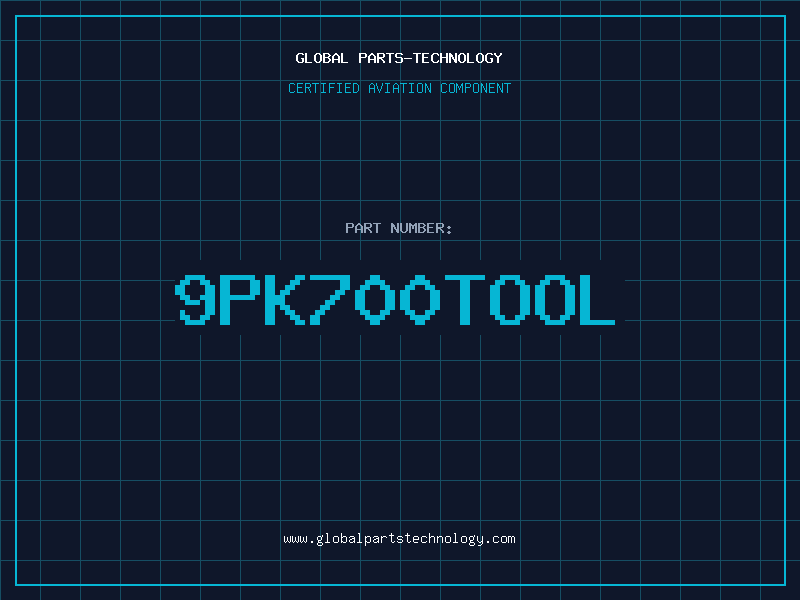Click the zero immediately after the 7

tap(375, 300)
